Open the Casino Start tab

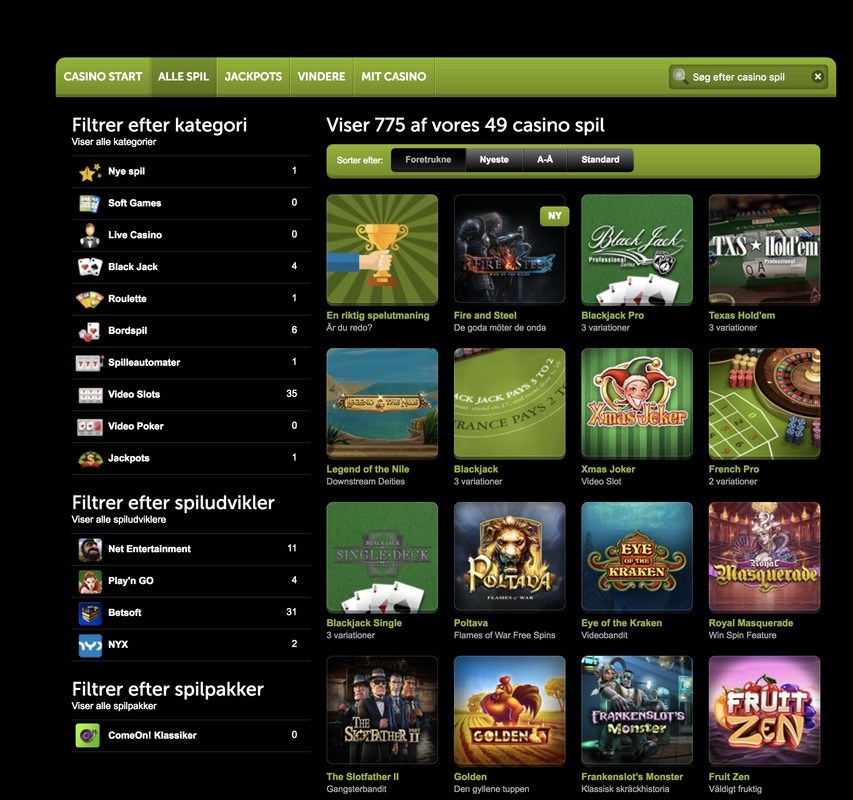coord(103,77)
